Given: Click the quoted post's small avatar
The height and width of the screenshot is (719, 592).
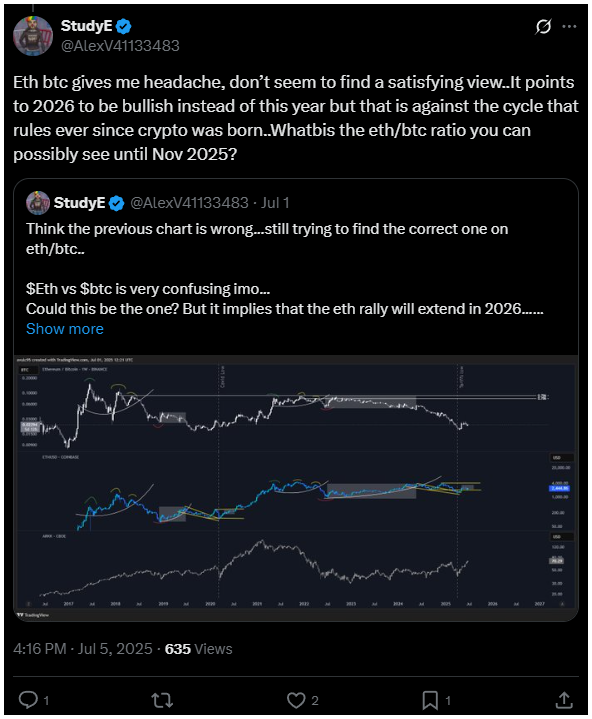Looking at the screenshot, I should [x=38, y=203].
